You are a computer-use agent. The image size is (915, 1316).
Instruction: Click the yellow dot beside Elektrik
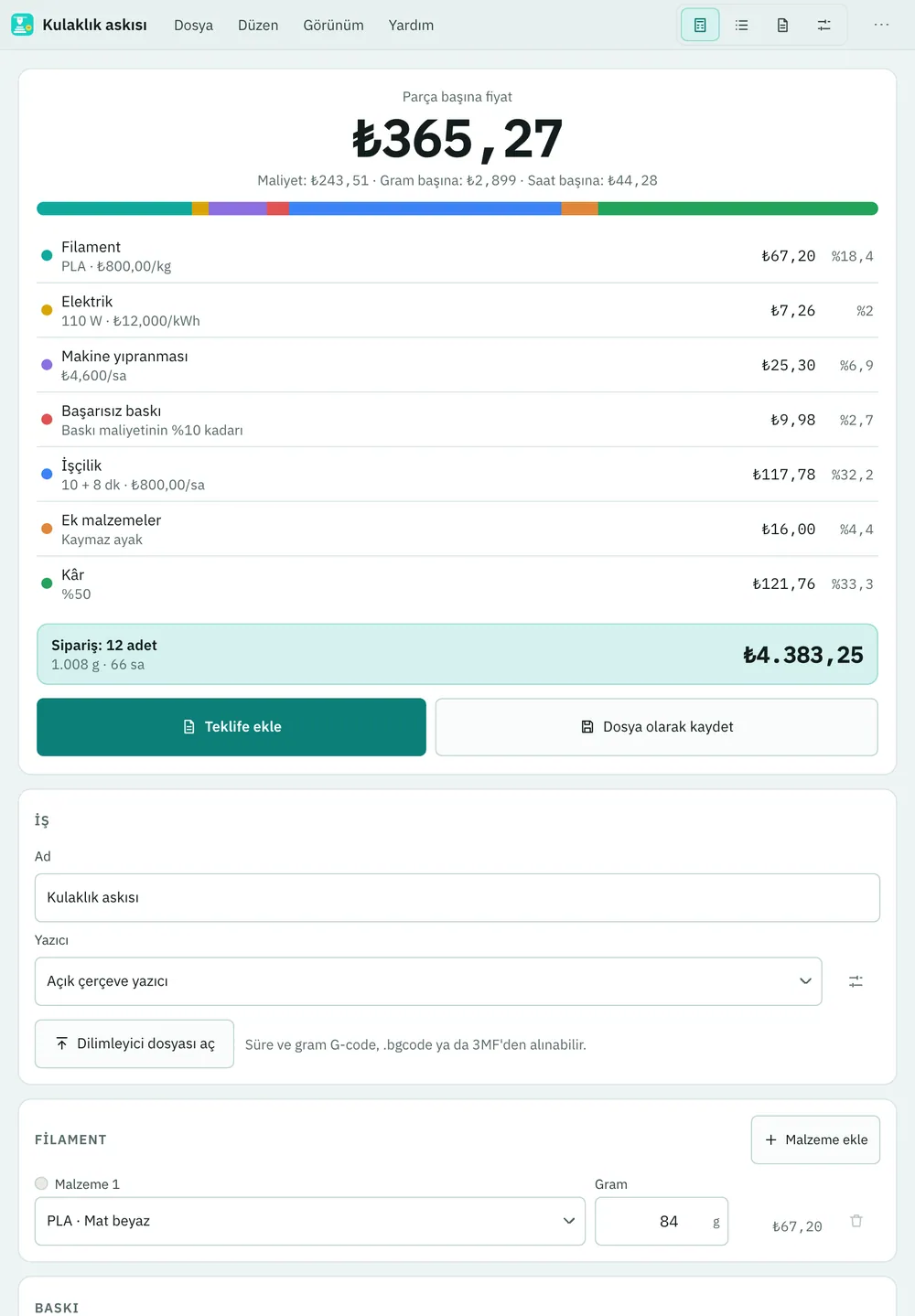point(47,310)
